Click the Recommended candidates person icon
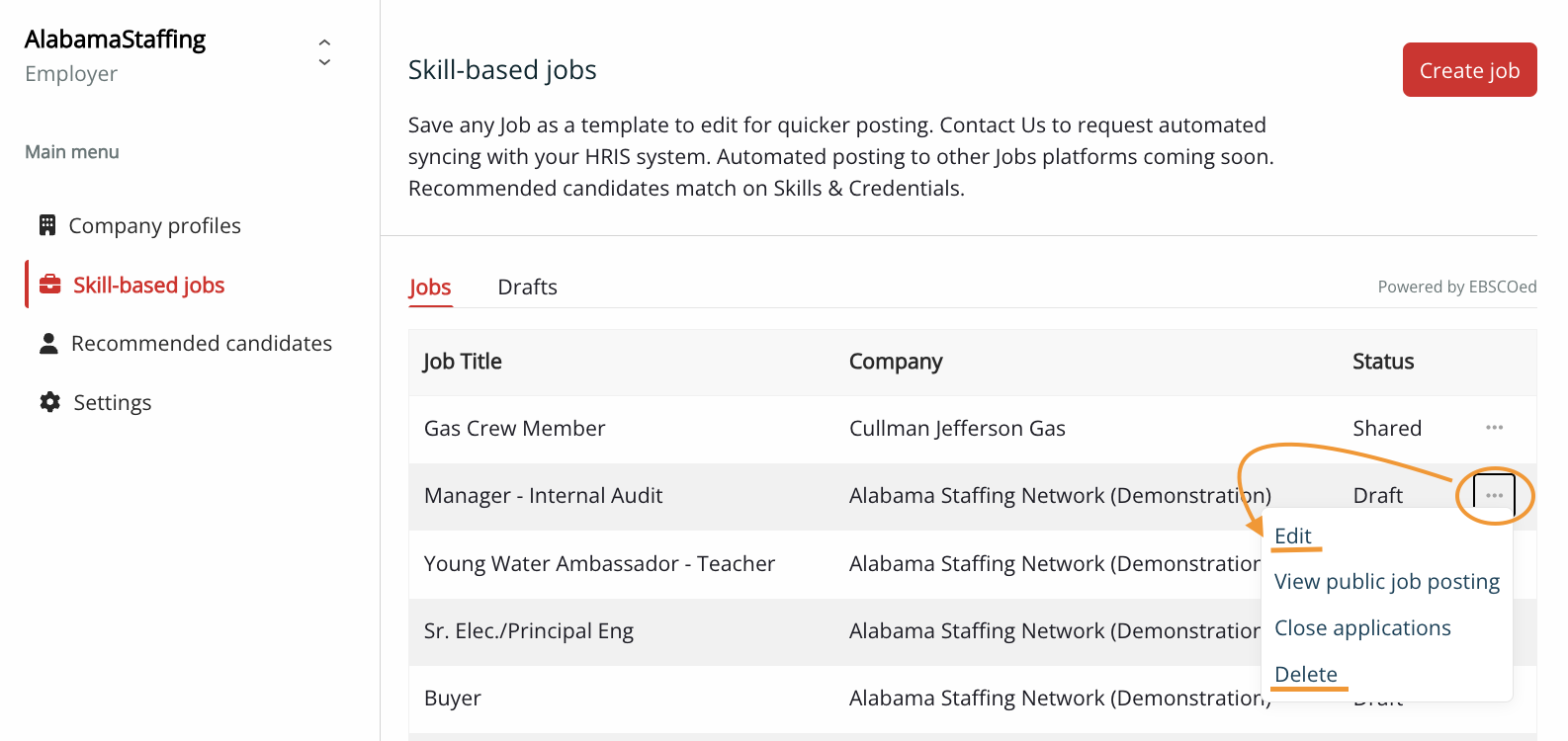The height and width of the screenshot is (741, 1568). pos(47,343)
